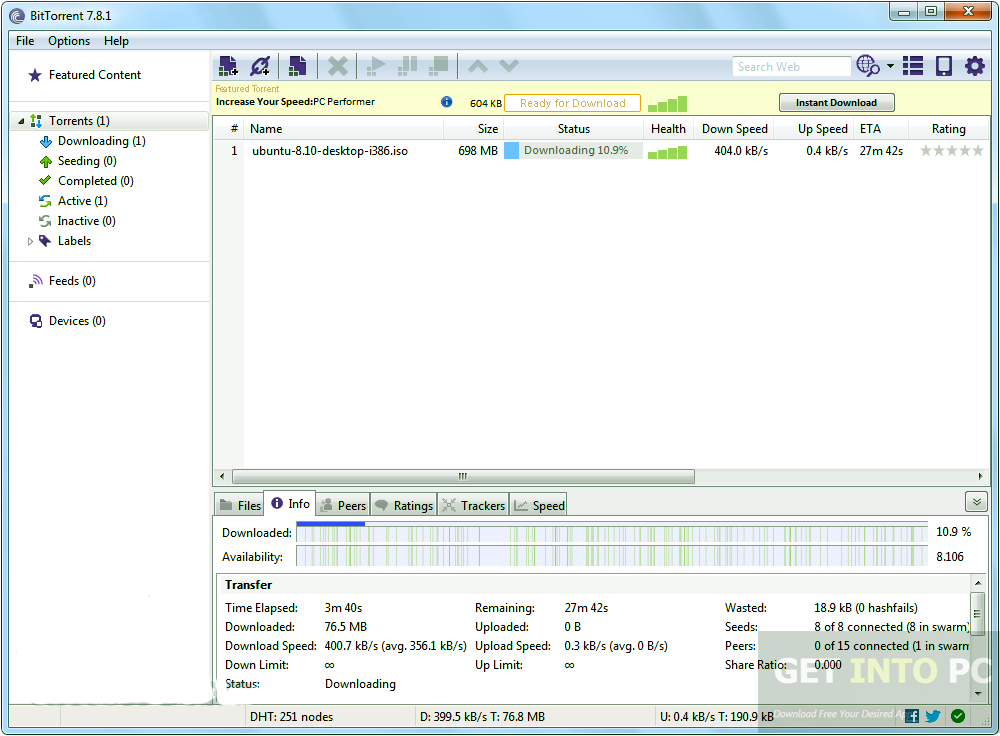Sort by Down Speed column header

734,129
